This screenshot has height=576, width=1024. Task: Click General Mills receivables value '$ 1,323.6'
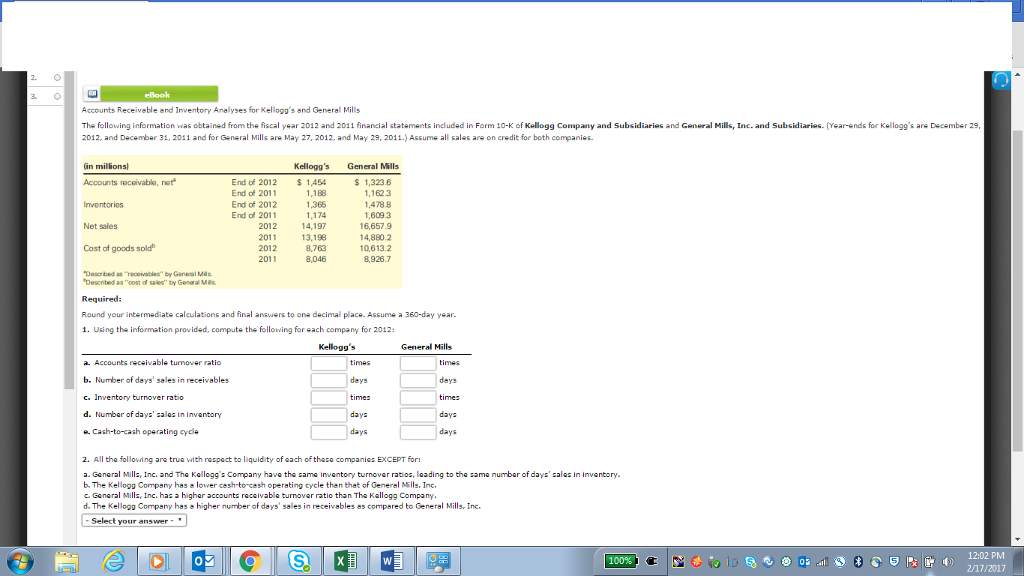click(373, 183)
